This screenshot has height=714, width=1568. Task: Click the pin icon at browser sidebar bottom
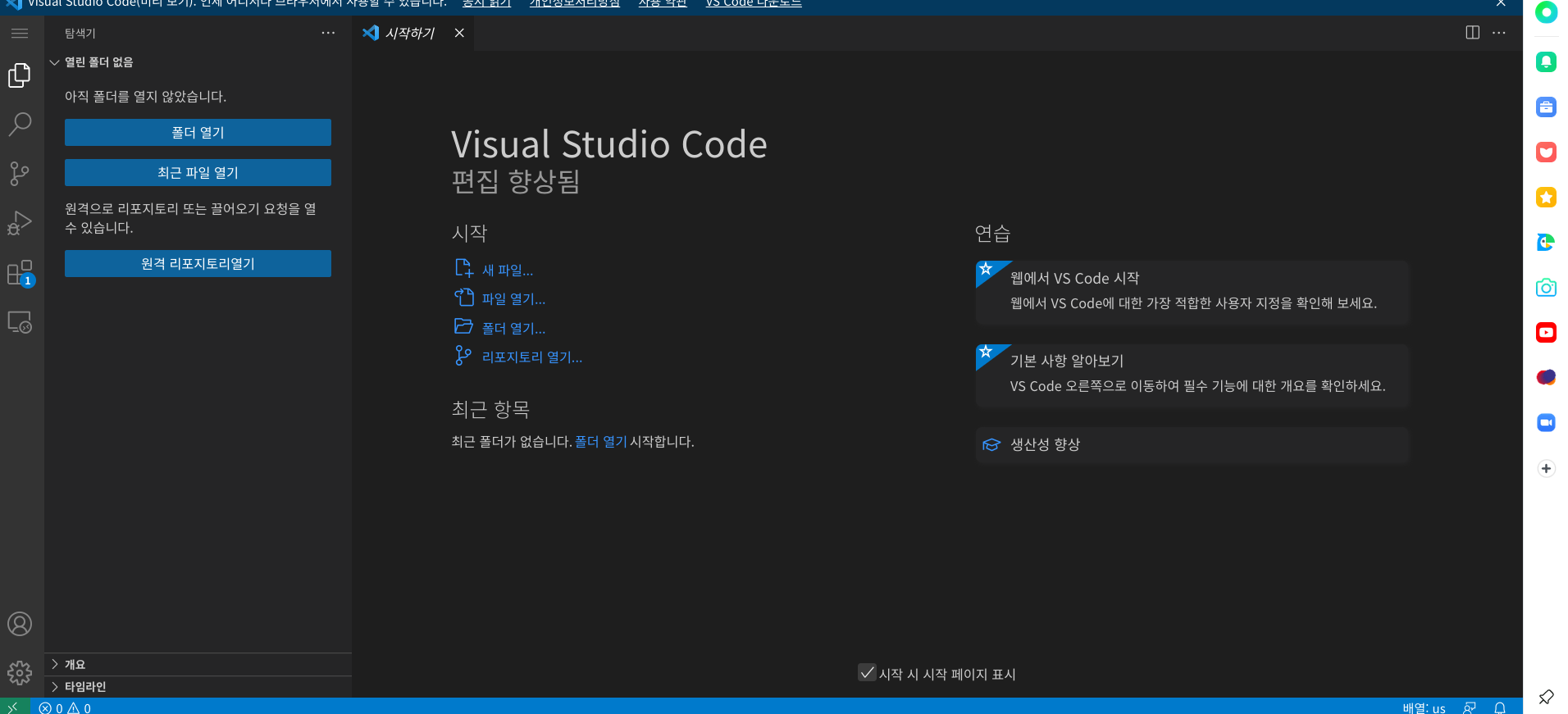point(1546,697)
